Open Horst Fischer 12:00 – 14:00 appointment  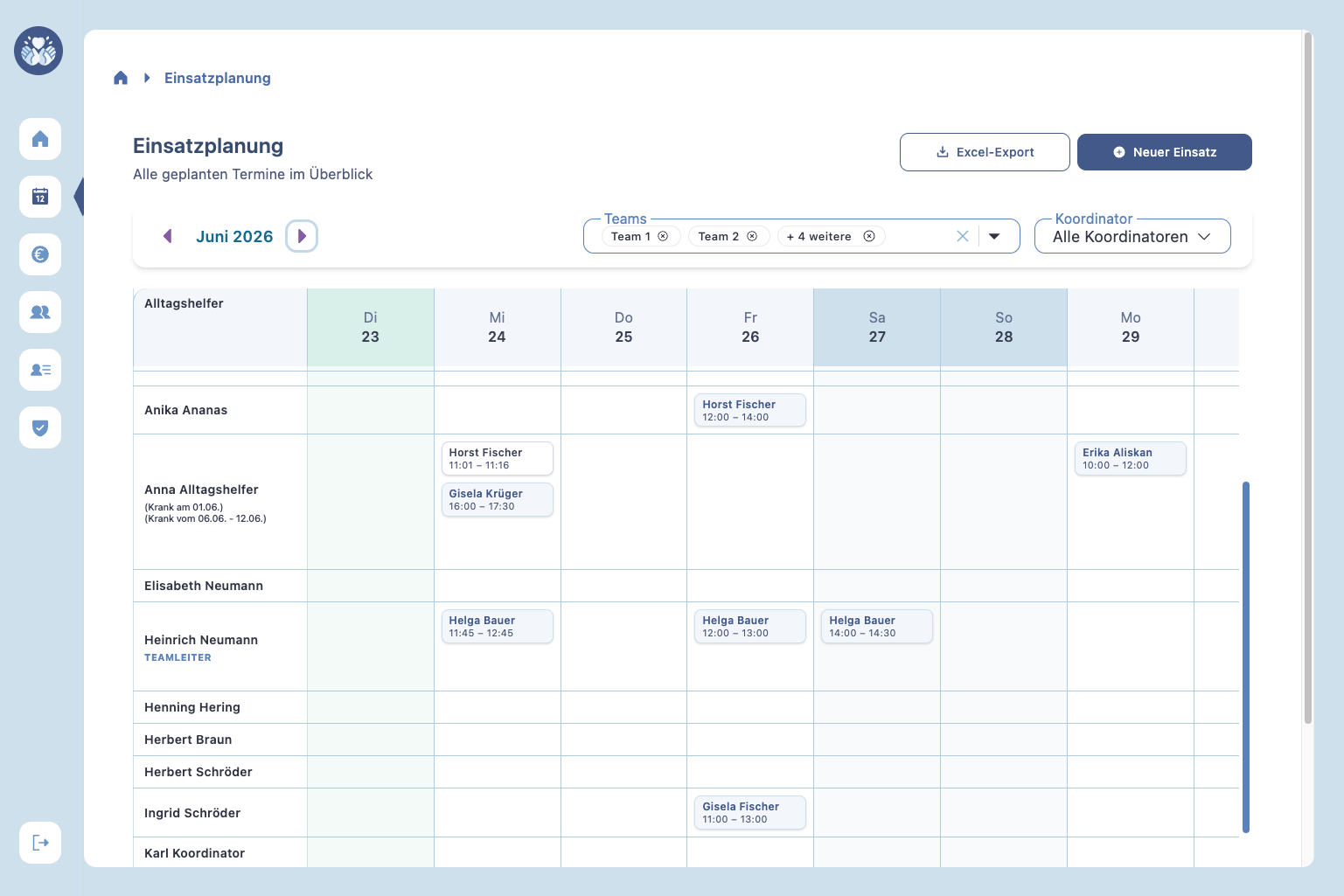click(x=750, y=410)
